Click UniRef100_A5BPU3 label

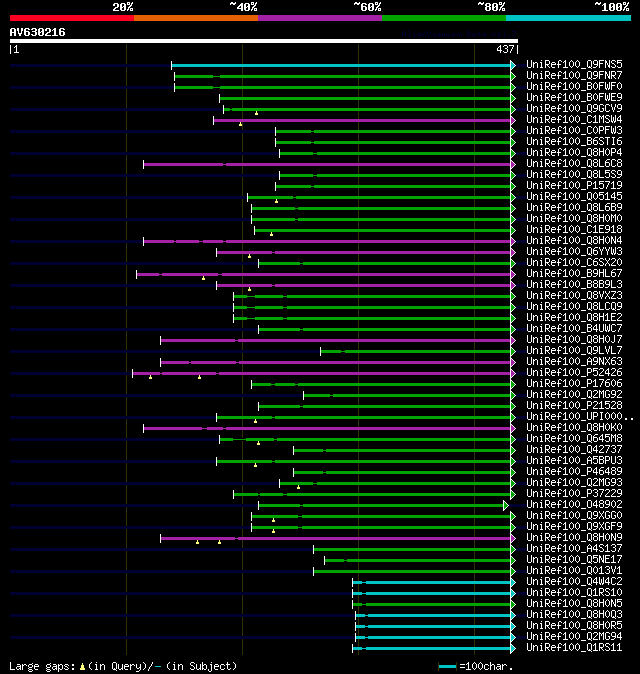click(x=574, y=461)
